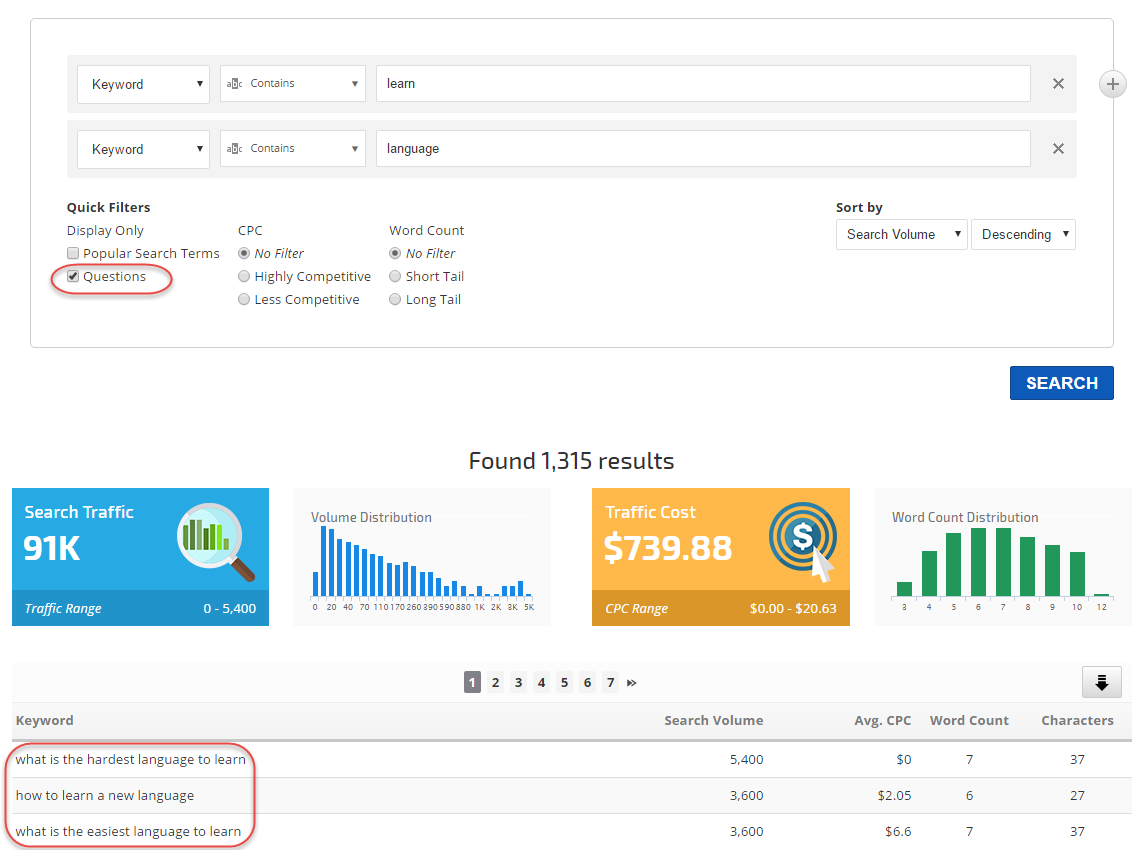Open the Search Volume sort dropdown

click(901, 235)
